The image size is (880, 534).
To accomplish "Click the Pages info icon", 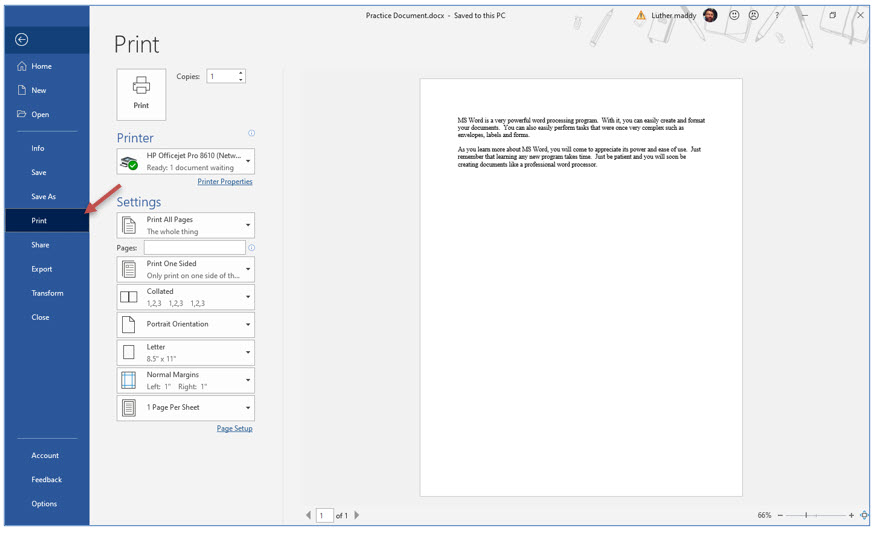I will pyautogui.click(x=253, y=249).
